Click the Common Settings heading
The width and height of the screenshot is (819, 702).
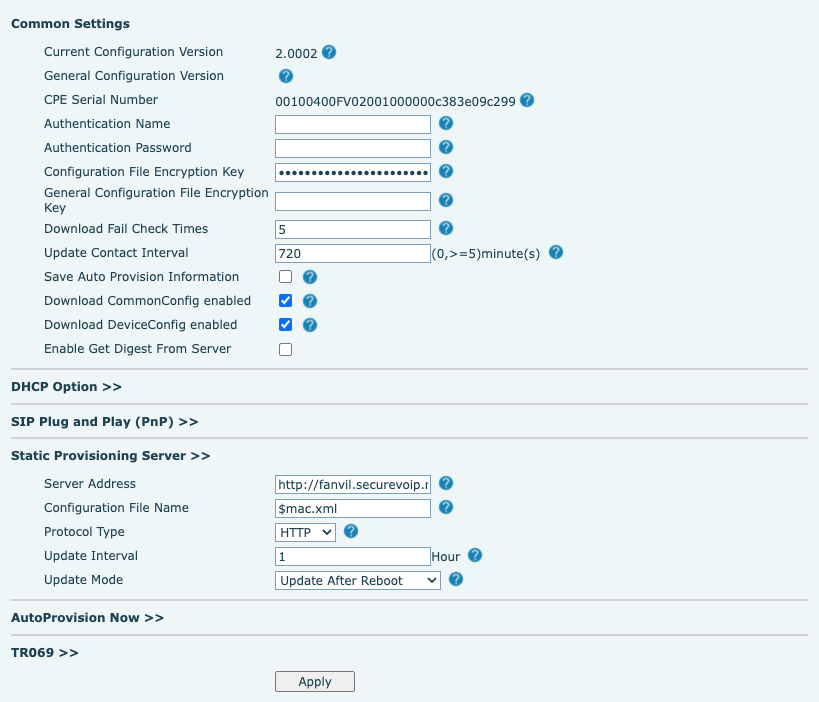[x=71, y=24]
